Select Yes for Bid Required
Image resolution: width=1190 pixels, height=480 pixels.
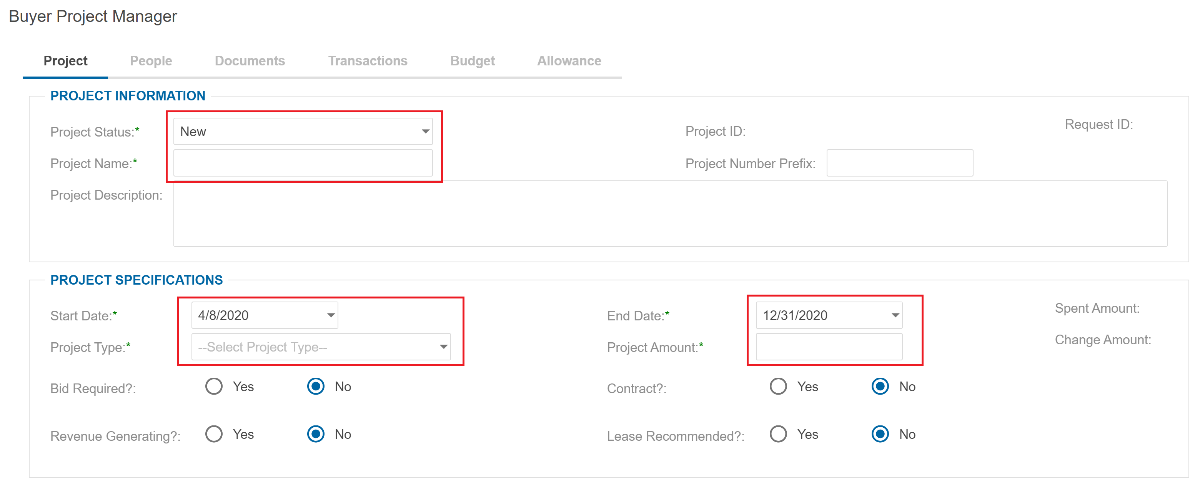tap(214, 387)
